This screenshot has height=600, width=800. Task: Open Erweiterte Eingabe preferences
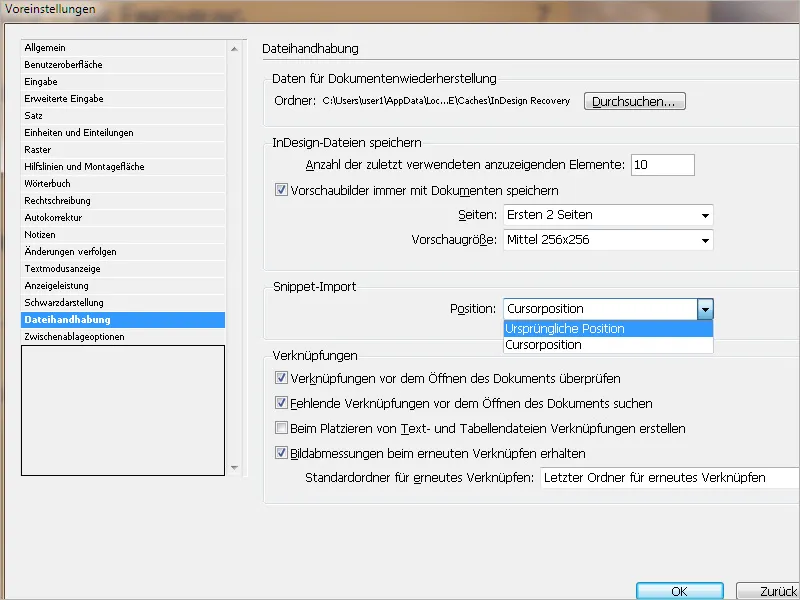123,98
